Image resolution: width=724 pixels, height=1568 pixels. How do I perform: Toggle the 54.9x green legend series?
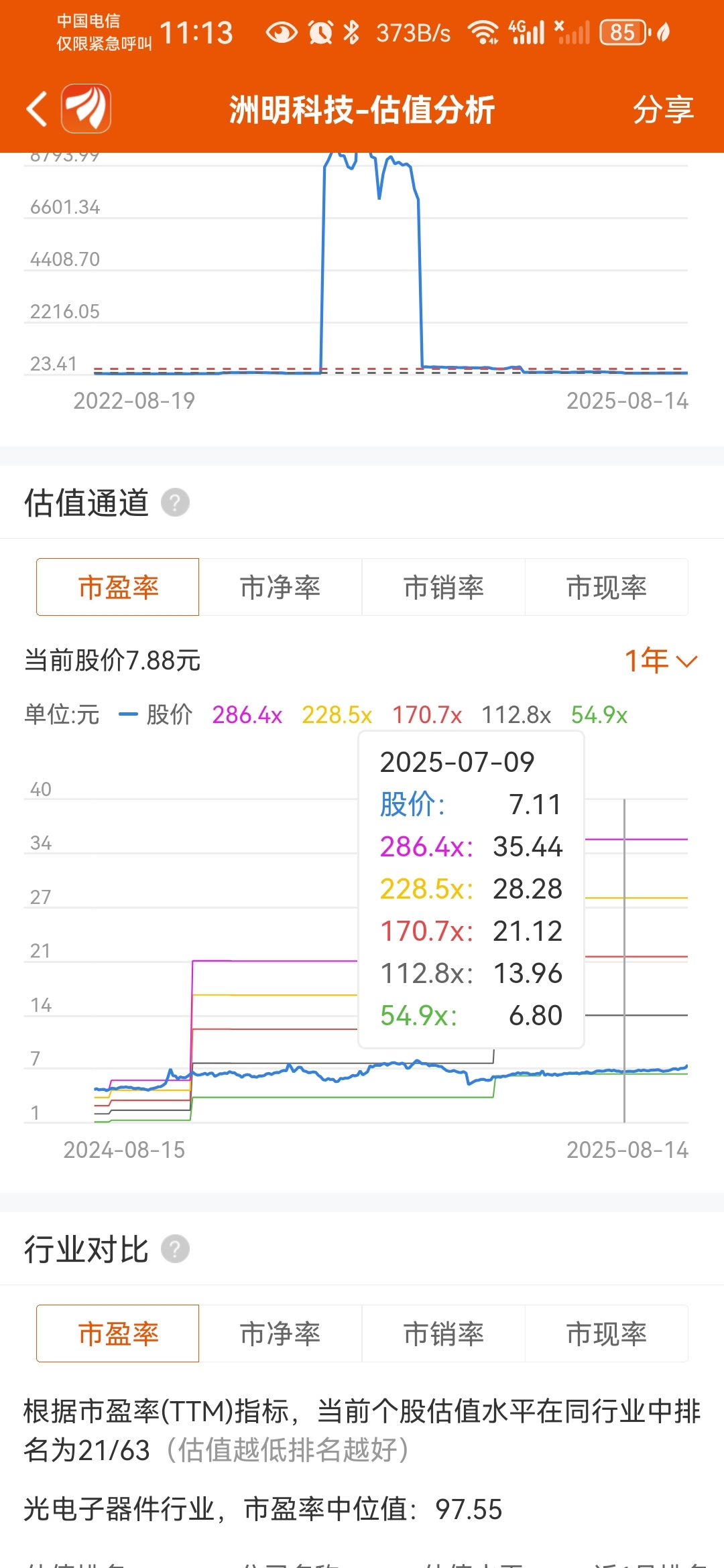click(599, 715)
